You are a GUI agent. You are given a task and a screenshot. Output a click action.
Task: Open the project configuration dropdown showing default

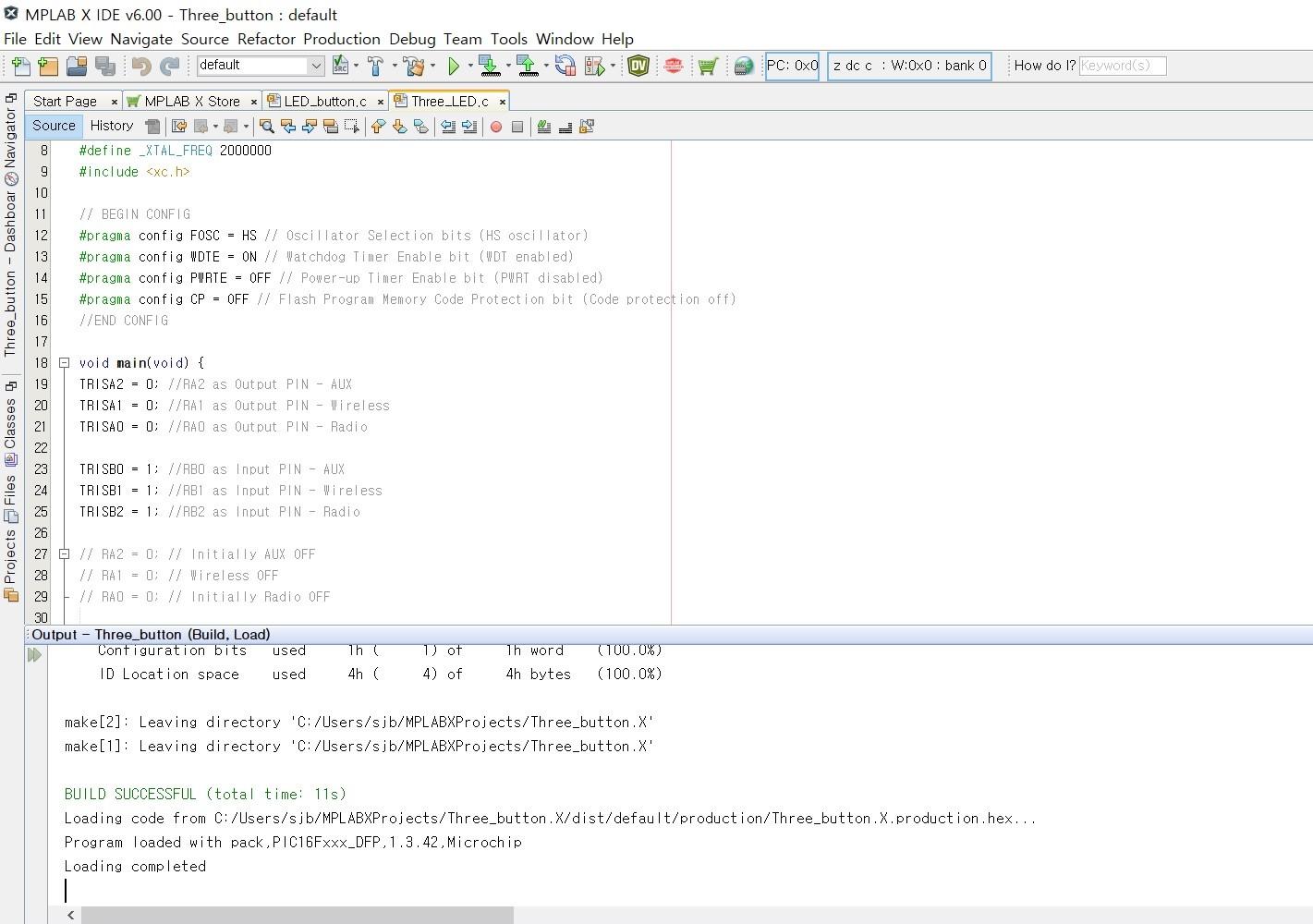[x=260, y=66]
